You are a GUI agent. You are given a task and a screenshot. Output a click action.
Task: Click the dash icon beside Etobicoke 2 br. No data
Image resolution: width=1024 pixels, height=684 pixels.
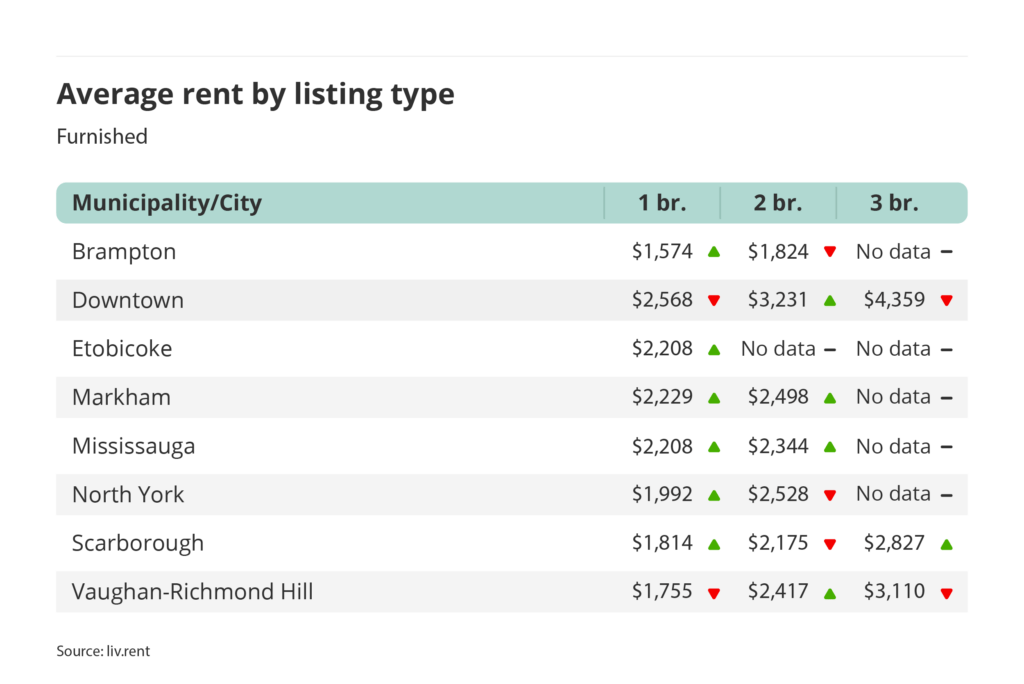[830, 349]
